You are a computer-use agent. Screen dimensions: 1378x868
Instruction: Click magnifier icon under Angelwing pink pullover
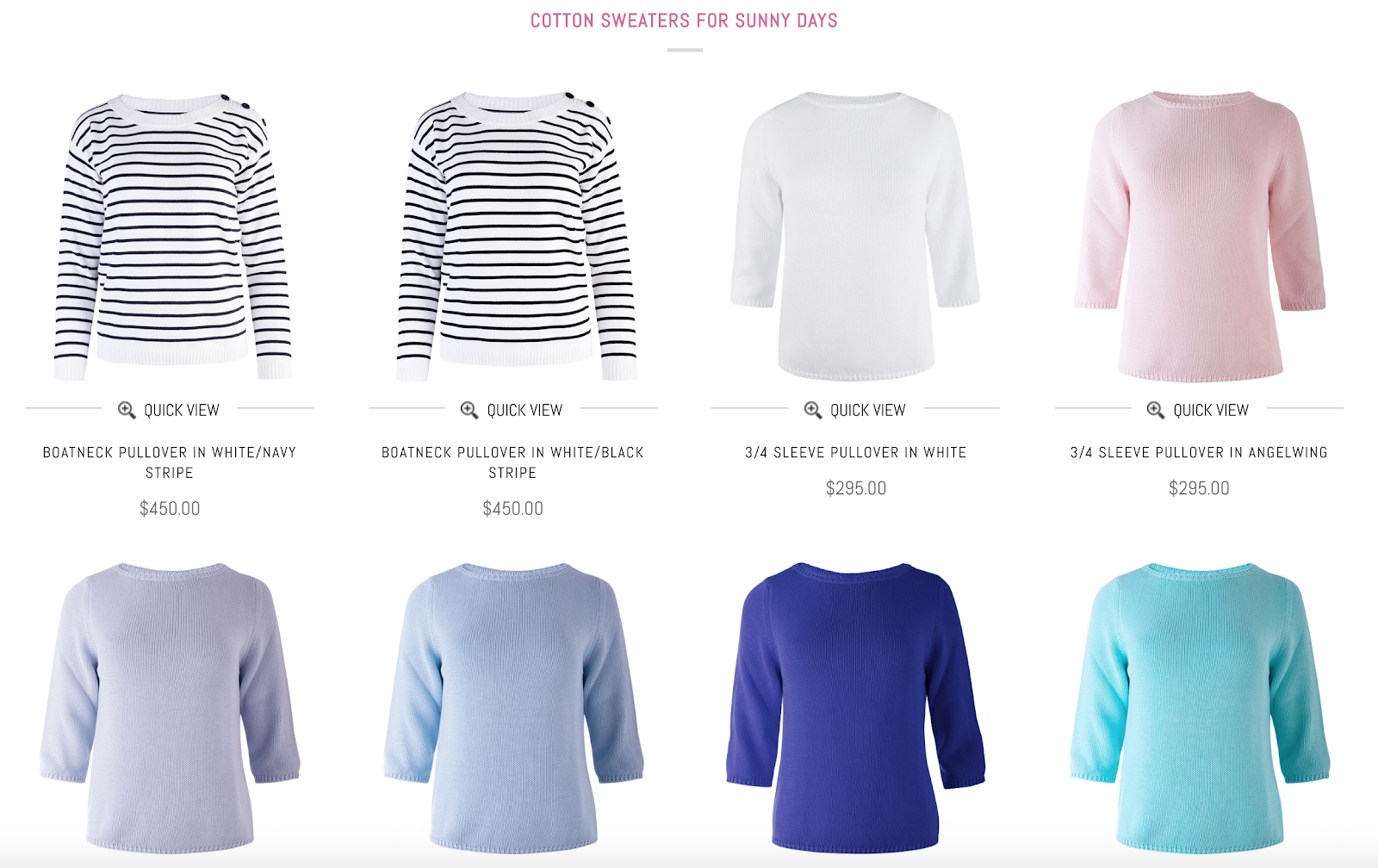[x=1156, y=410]
